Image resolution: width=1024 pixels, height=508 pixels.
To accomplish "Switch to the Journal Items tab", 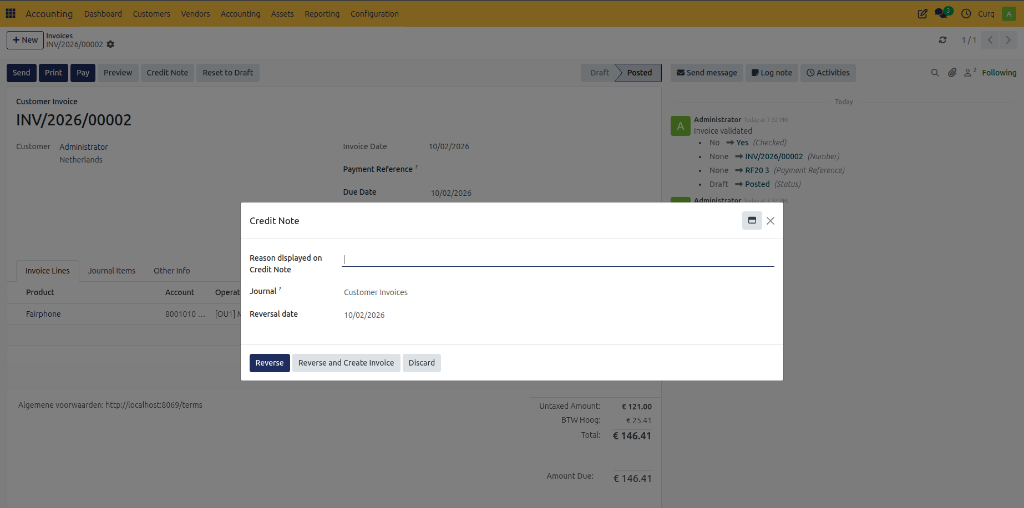I will click(x=112, y=270).
